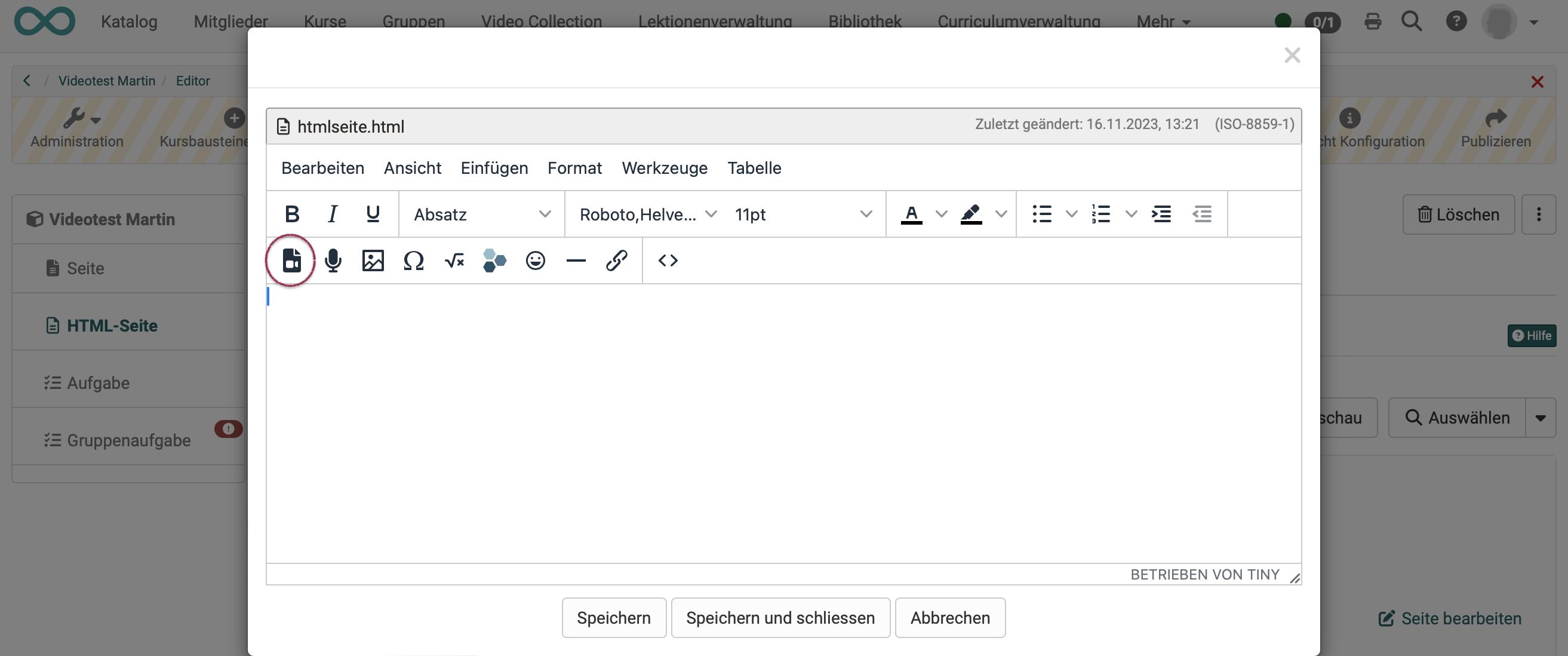Image resolution: width=1568 pixels, height=656 pixels.
Task: Open the Format menu
Action: point(574,168)
